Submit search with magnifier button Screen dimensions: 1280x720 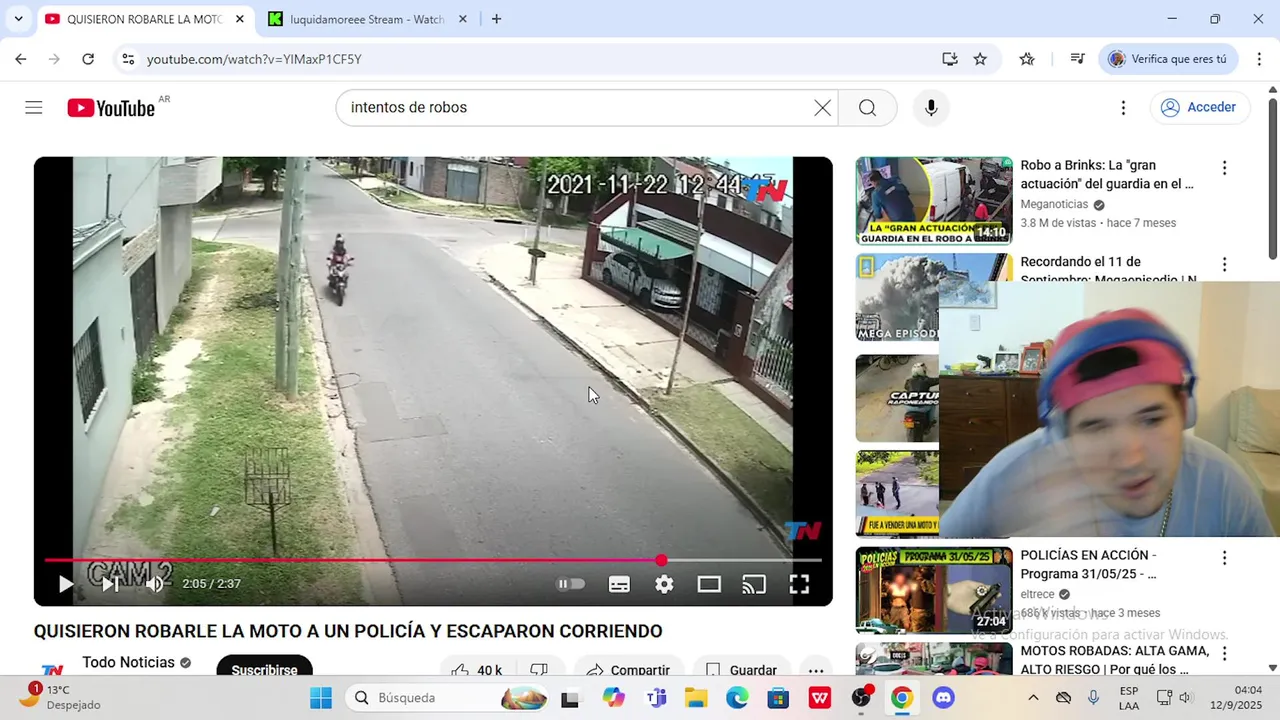click(867, 108)
